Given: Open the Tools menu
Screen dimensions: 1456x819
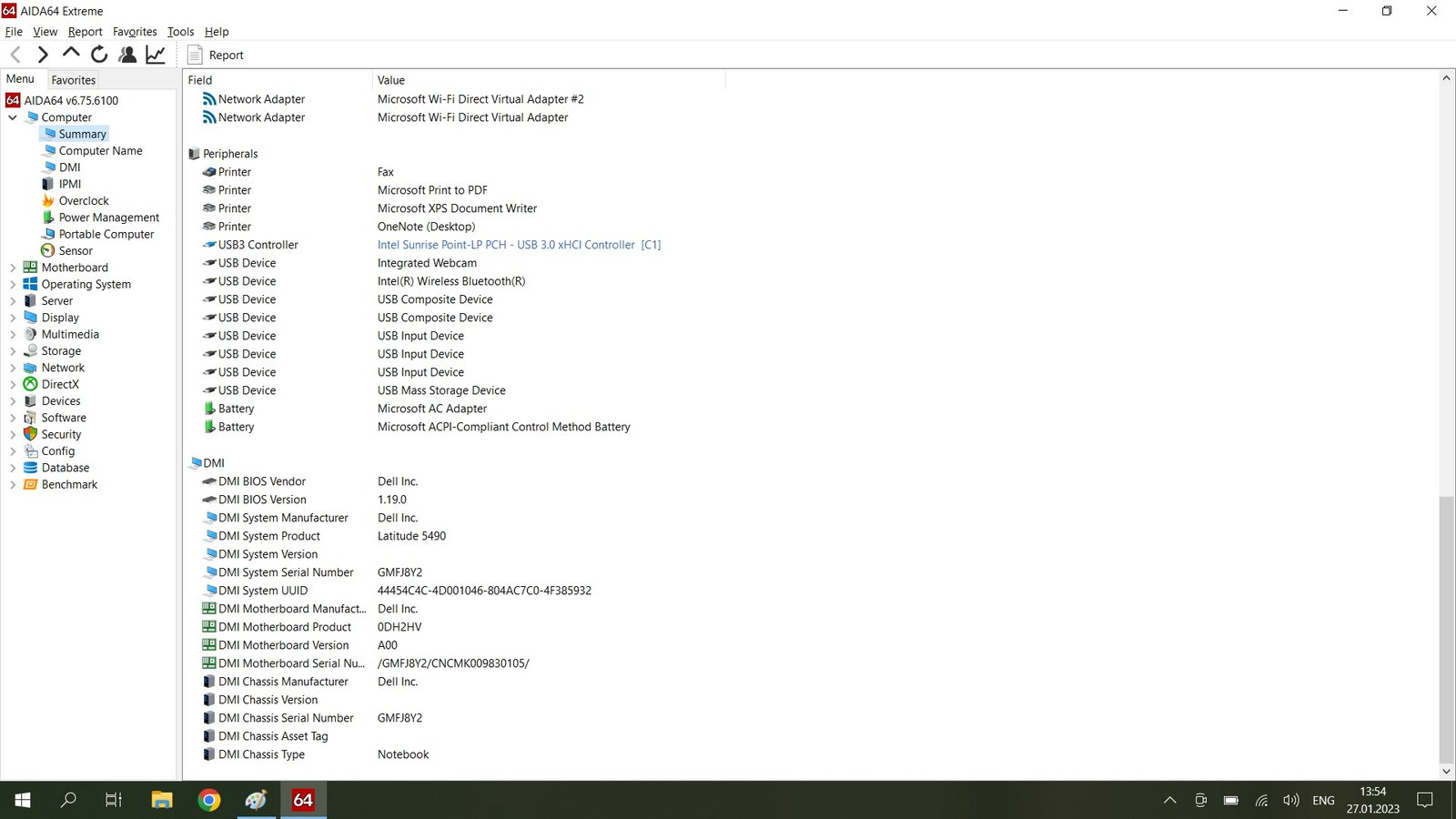Looking at the screenshot, I should click(180, 32).
